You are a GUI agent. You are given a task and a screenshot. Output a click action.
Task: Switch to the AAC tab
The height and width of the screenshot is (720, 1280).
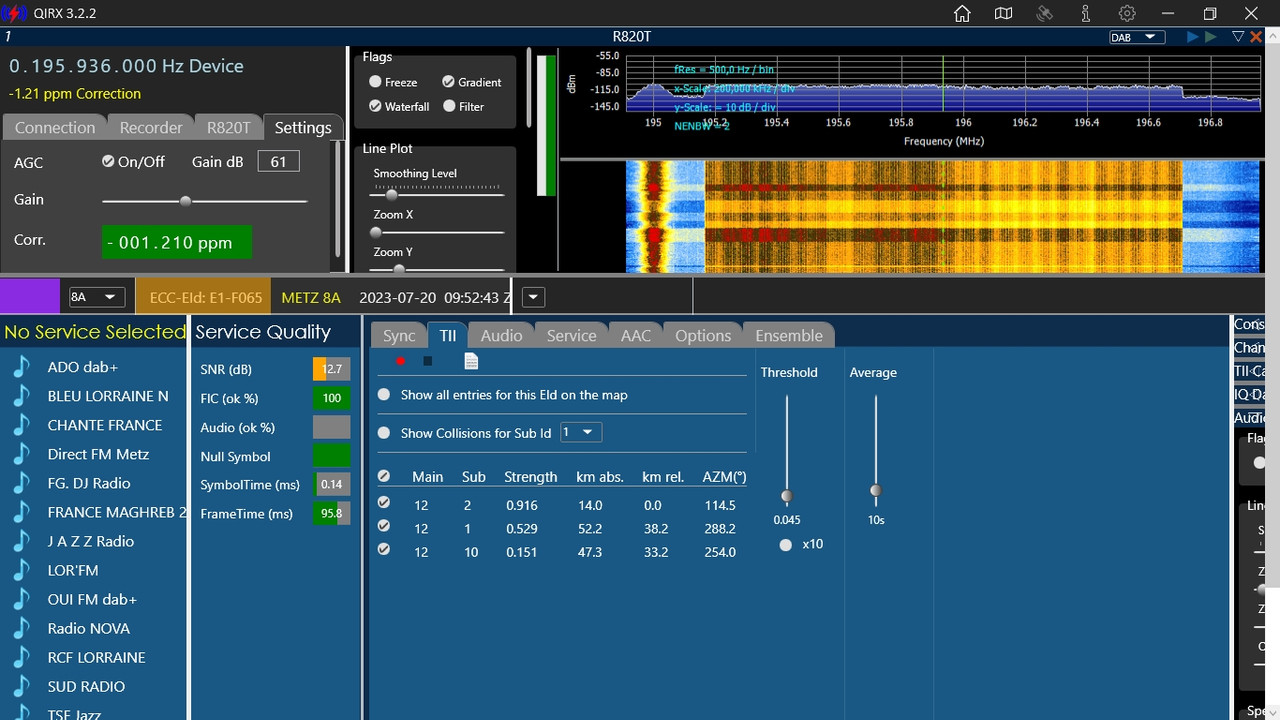coord(636,336)
